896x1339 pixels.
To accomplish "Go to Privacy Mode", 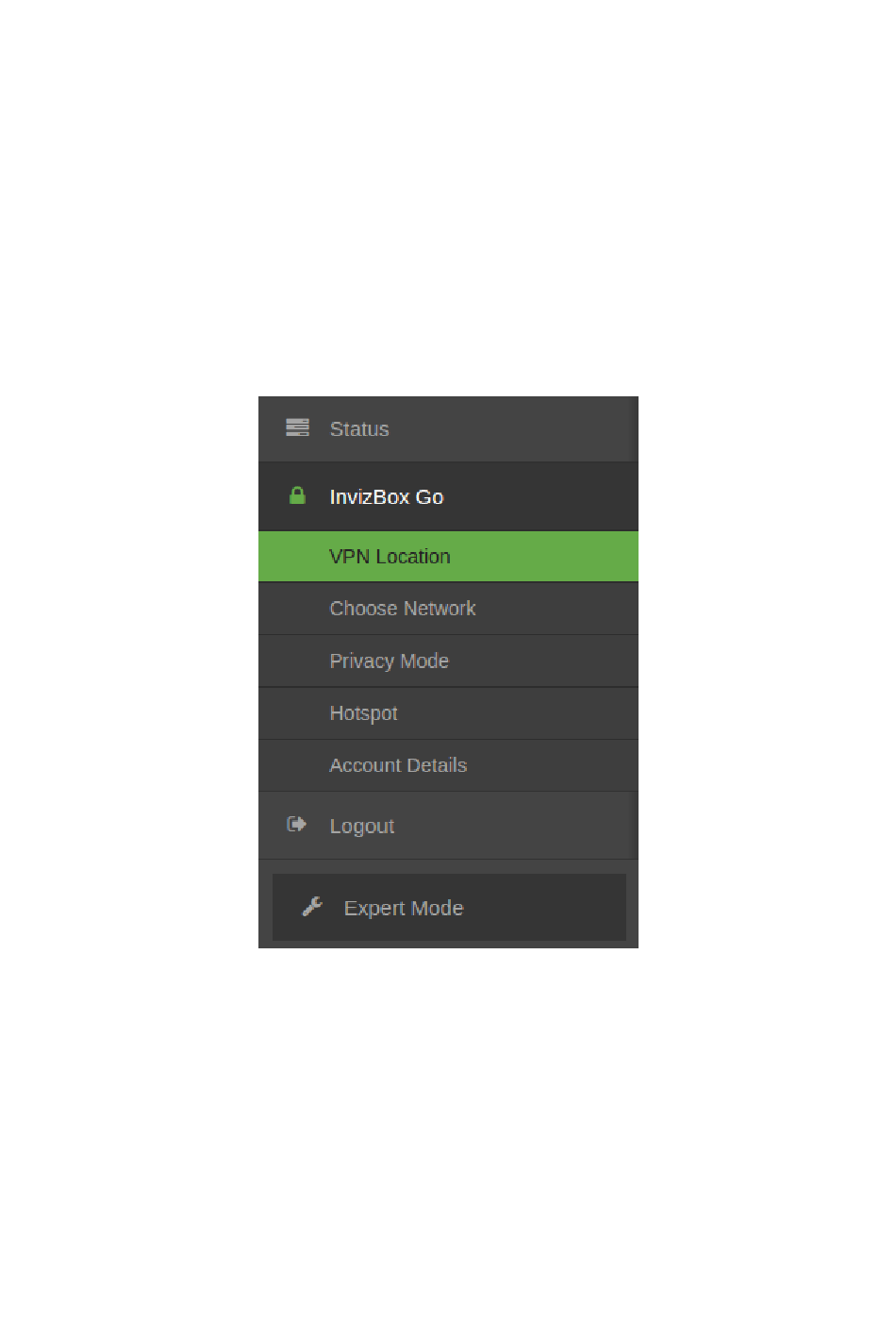I will point(448,661).
